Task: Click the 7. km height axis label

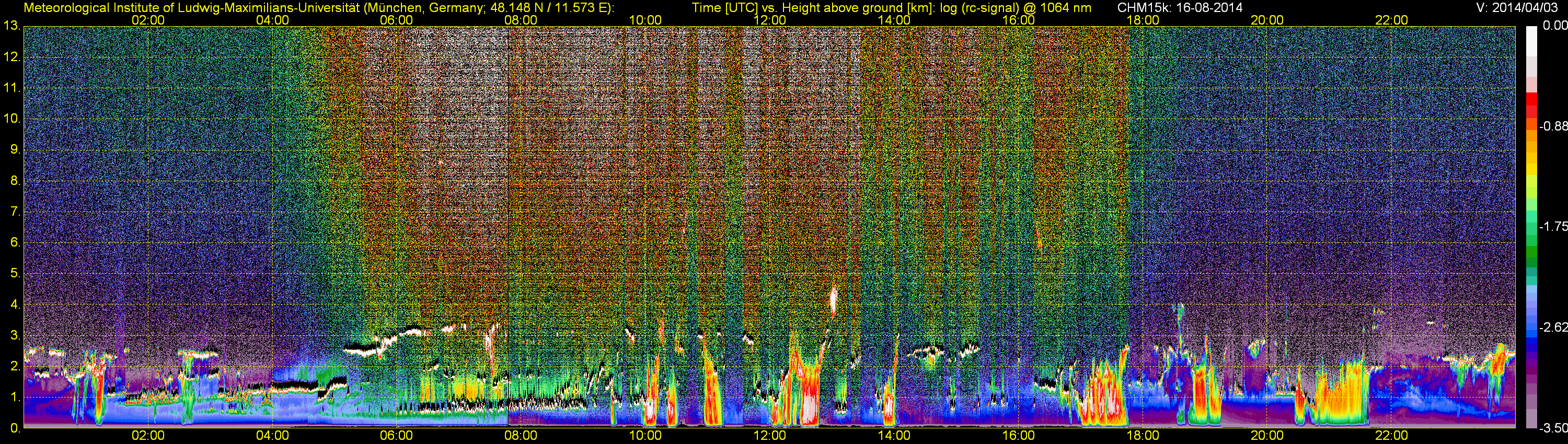Action: tap(15, 212)
